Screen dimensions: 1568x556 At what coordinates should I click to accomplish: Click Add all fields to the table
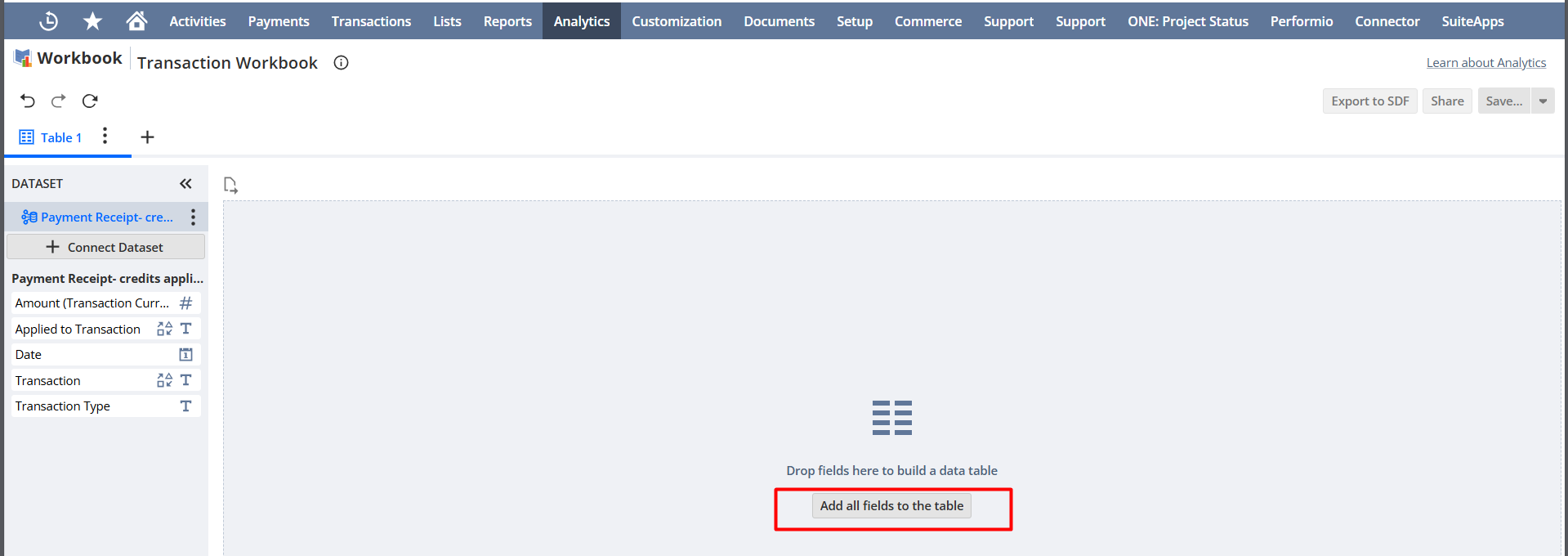(x=891, y=506)
